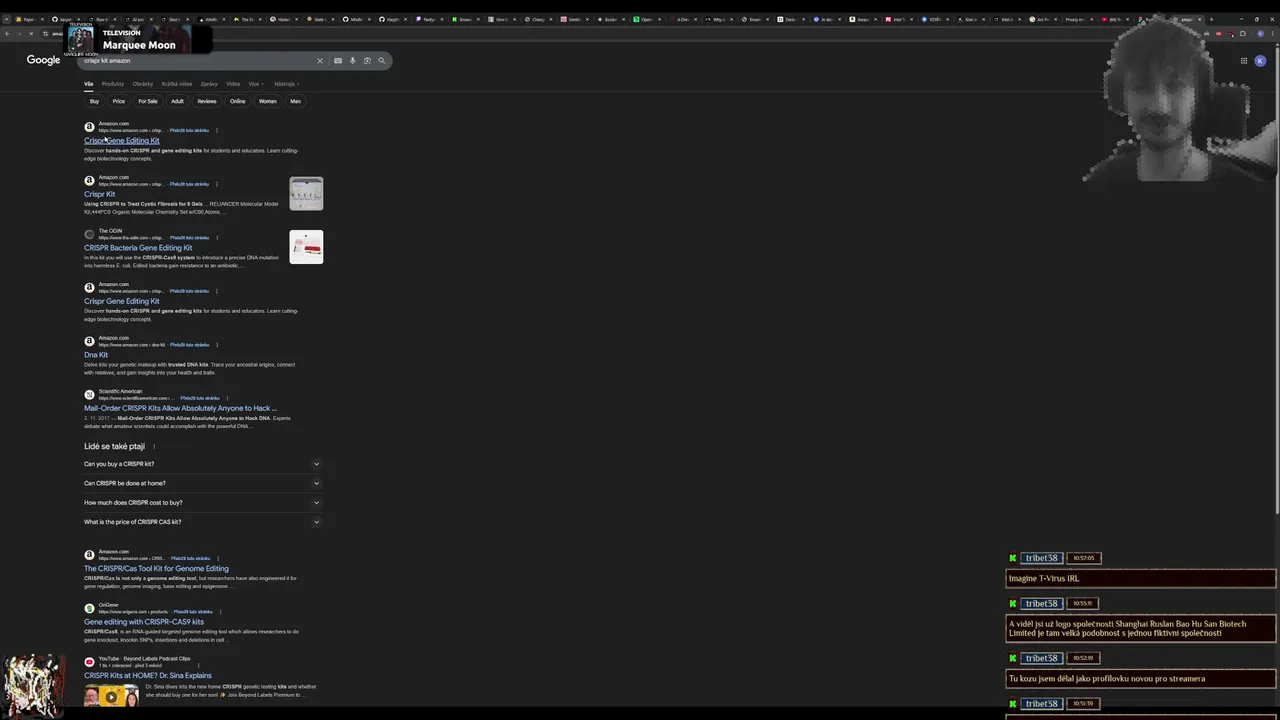Switch to the Hacker browser tab
Image resolution: width=1280 pixels, height=720 pixels.
pos(286,19)
